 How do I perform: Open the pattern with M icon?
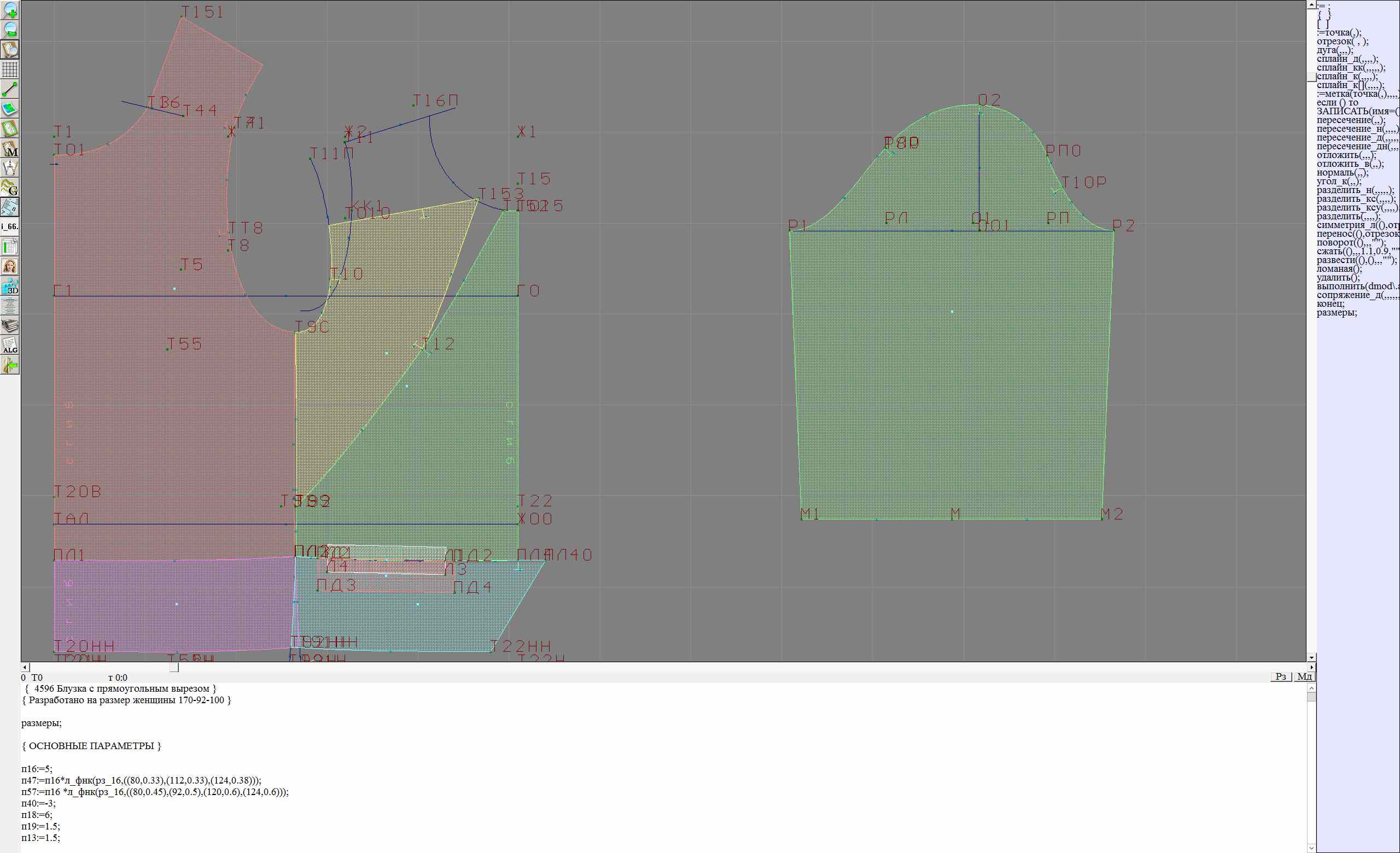(x=10, y=149)
